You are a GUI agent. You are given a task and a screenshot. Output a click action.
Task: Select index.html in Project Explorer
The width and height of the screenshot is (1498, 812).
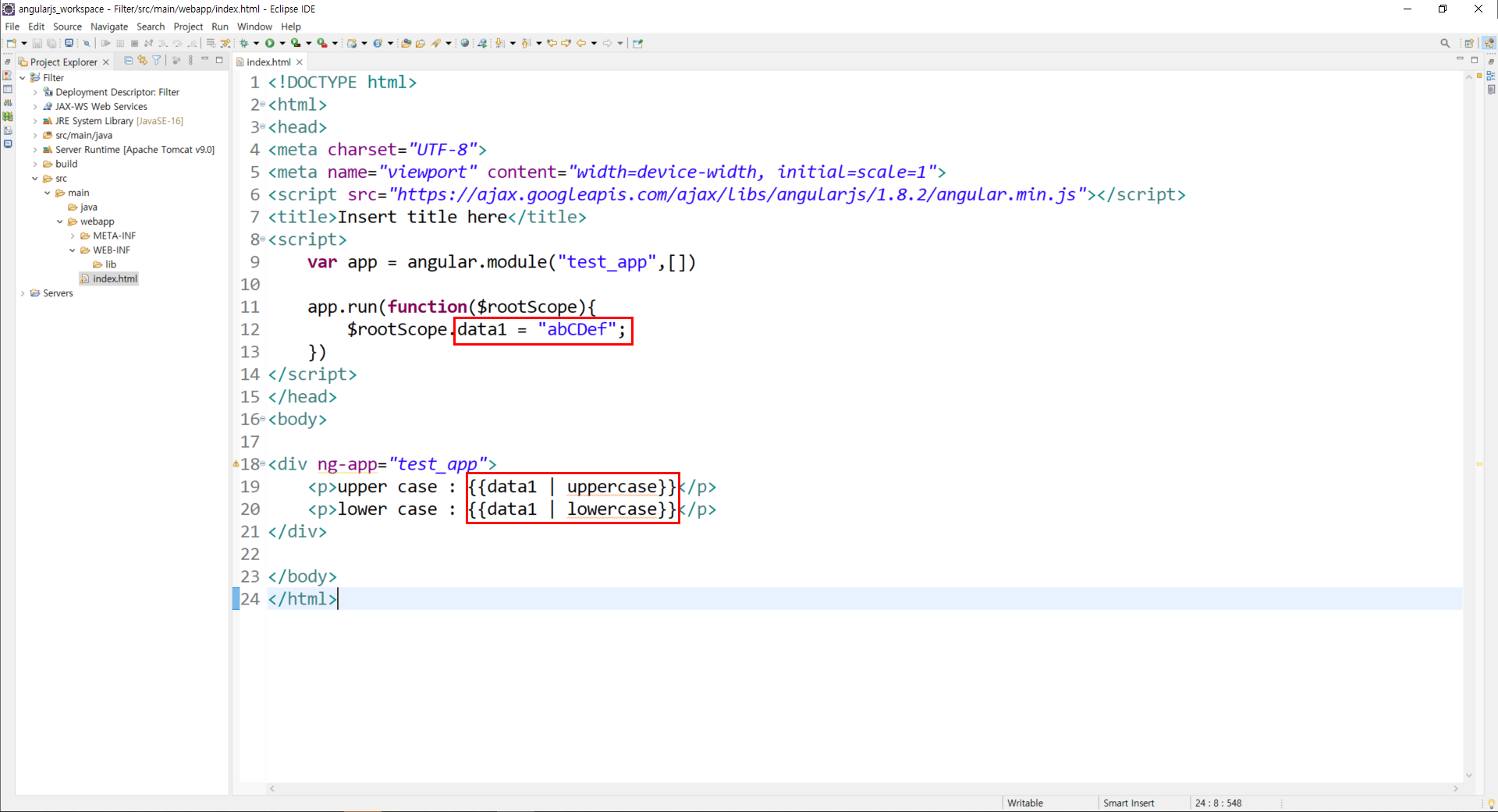click(109, 279)
